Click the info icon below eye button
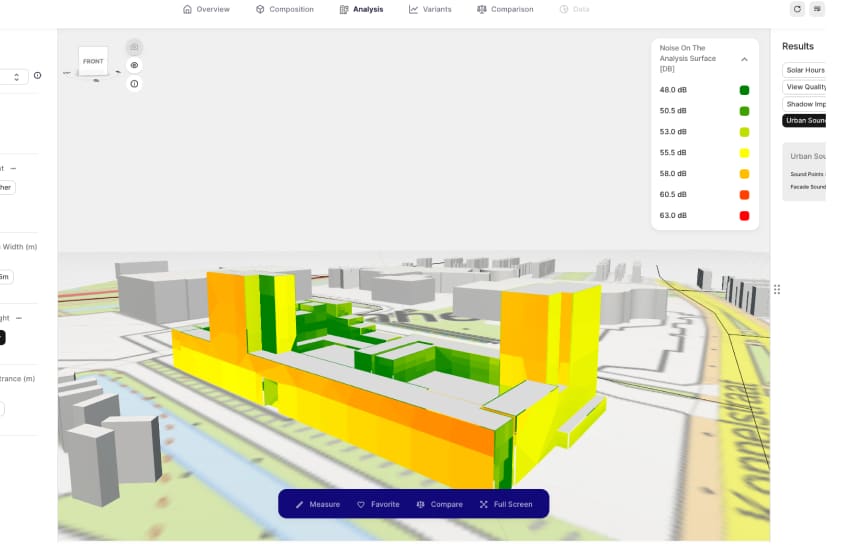 [134, 84]
